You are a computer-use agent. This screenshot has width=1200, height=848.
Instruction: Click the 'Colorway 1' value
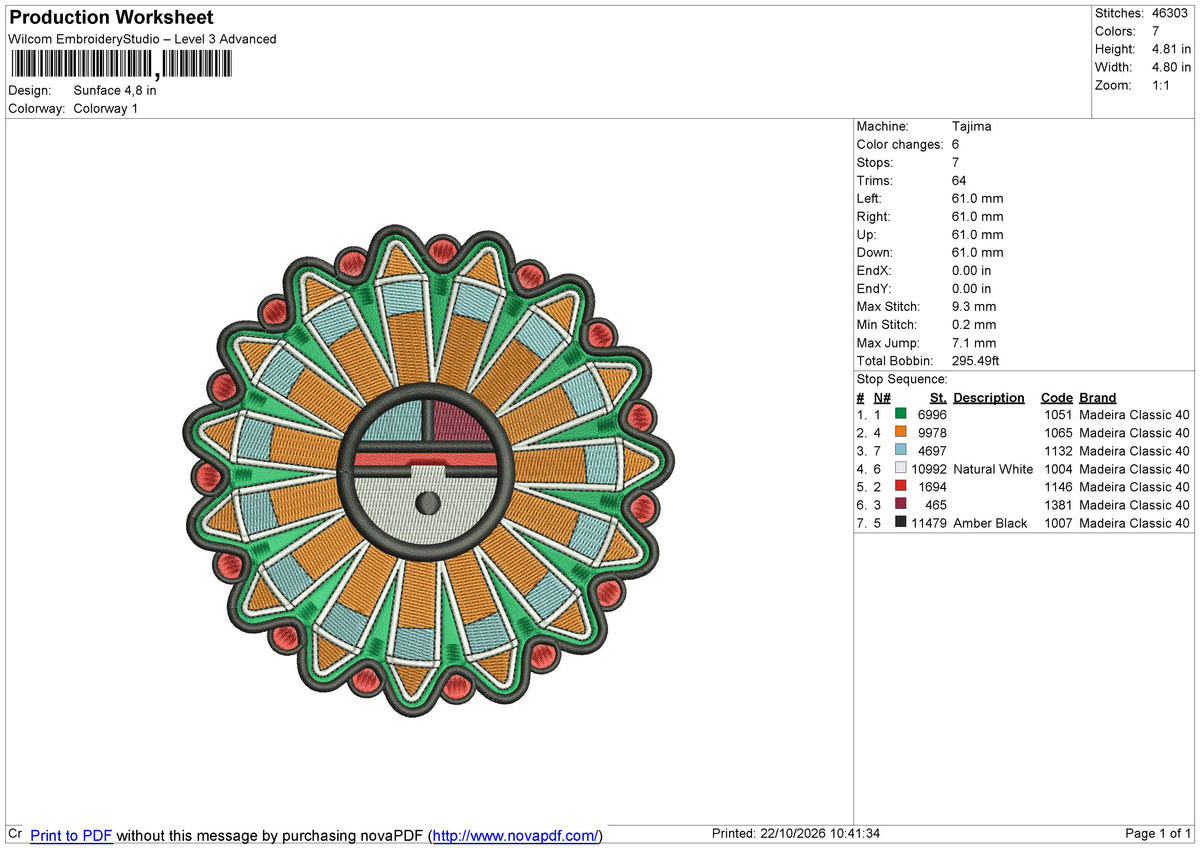[106, 108]
